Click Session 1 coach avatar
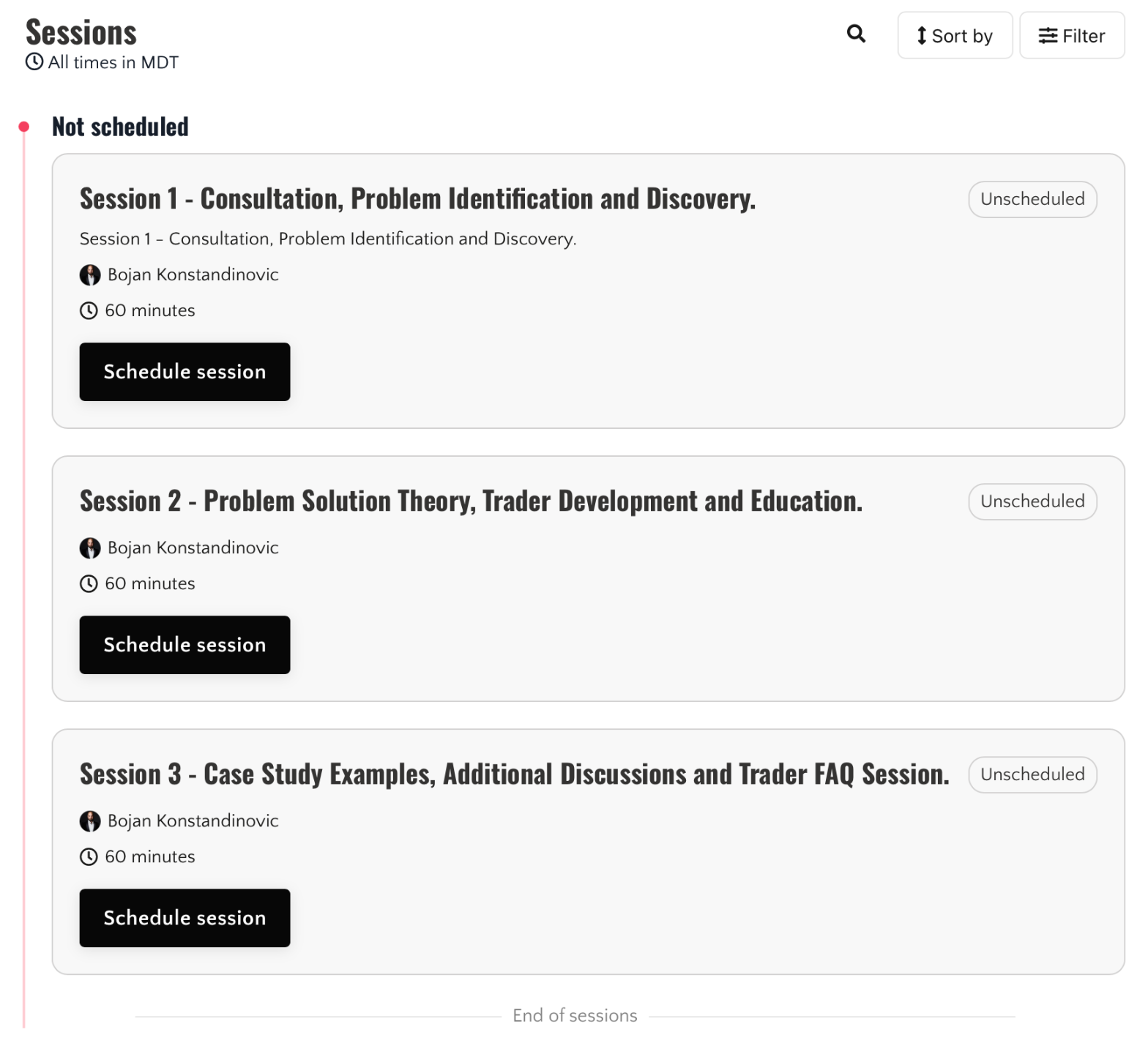Image resolution: width=1148 pixels, height=1054 pixels. (x=90, y=275)
